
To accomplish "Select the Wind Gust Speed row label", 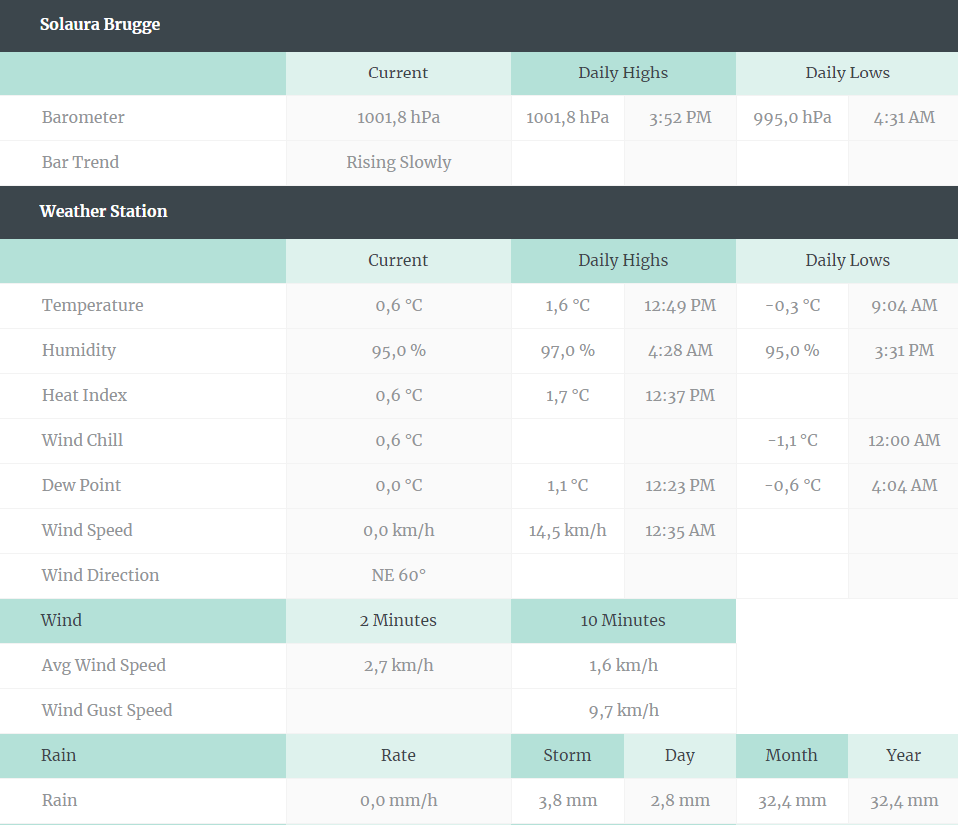I will tap(107, 711).
